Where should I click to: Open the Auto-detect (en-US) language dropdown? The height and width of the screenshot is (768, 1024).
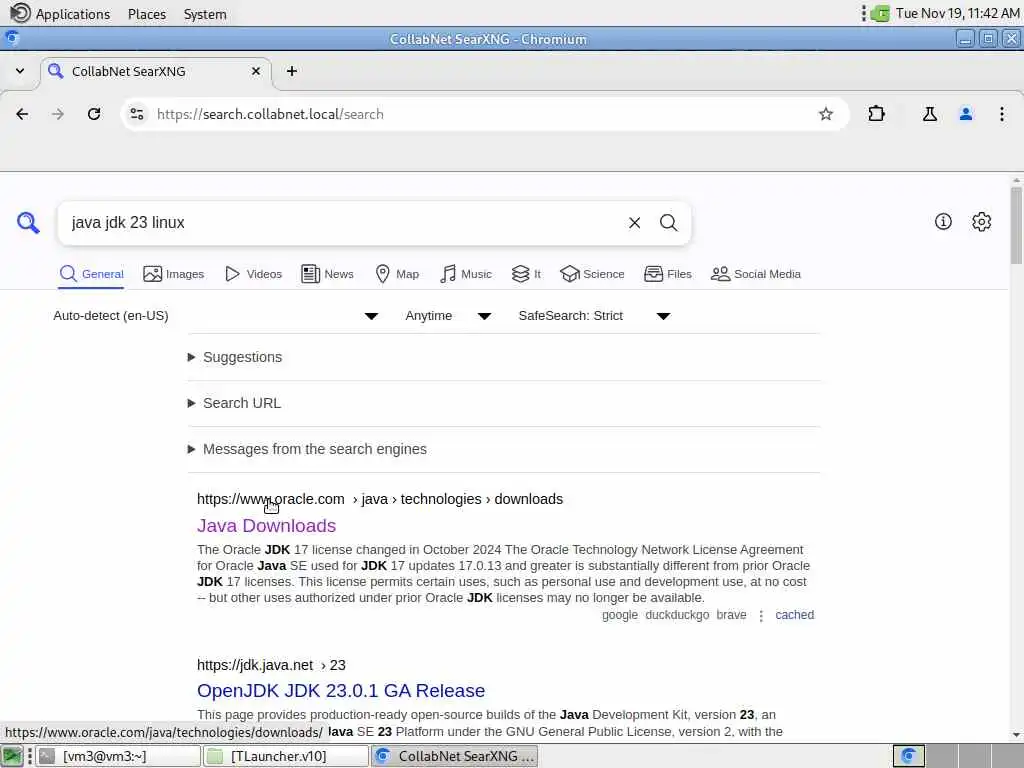pos(216,316)
